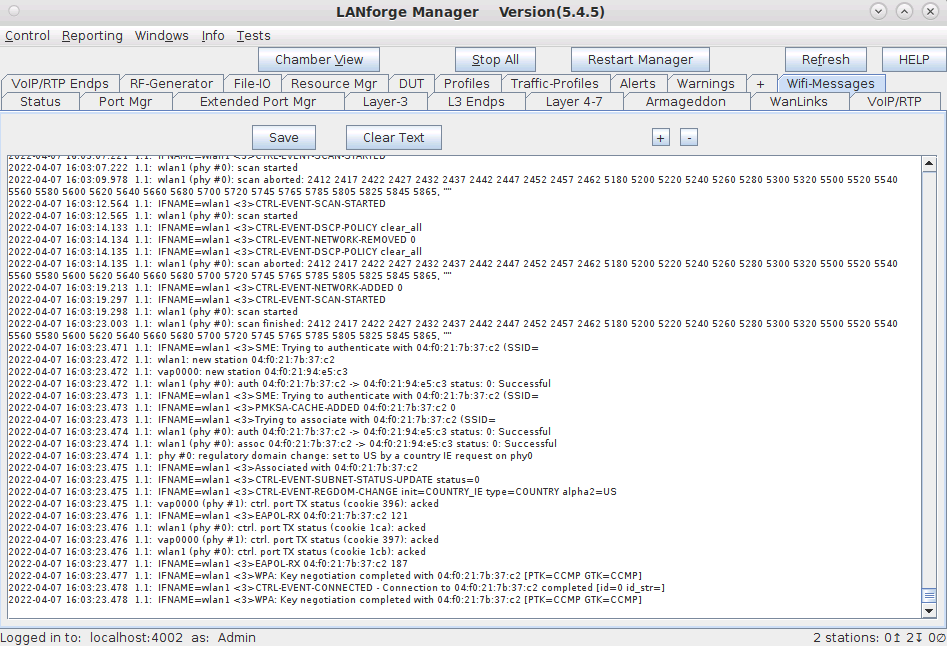Click the CTRL-EVENT-SUBNET-STATUS-UPDATE log line
The height and width of the screenshot is (646, 947).
(x=244, y=480)
